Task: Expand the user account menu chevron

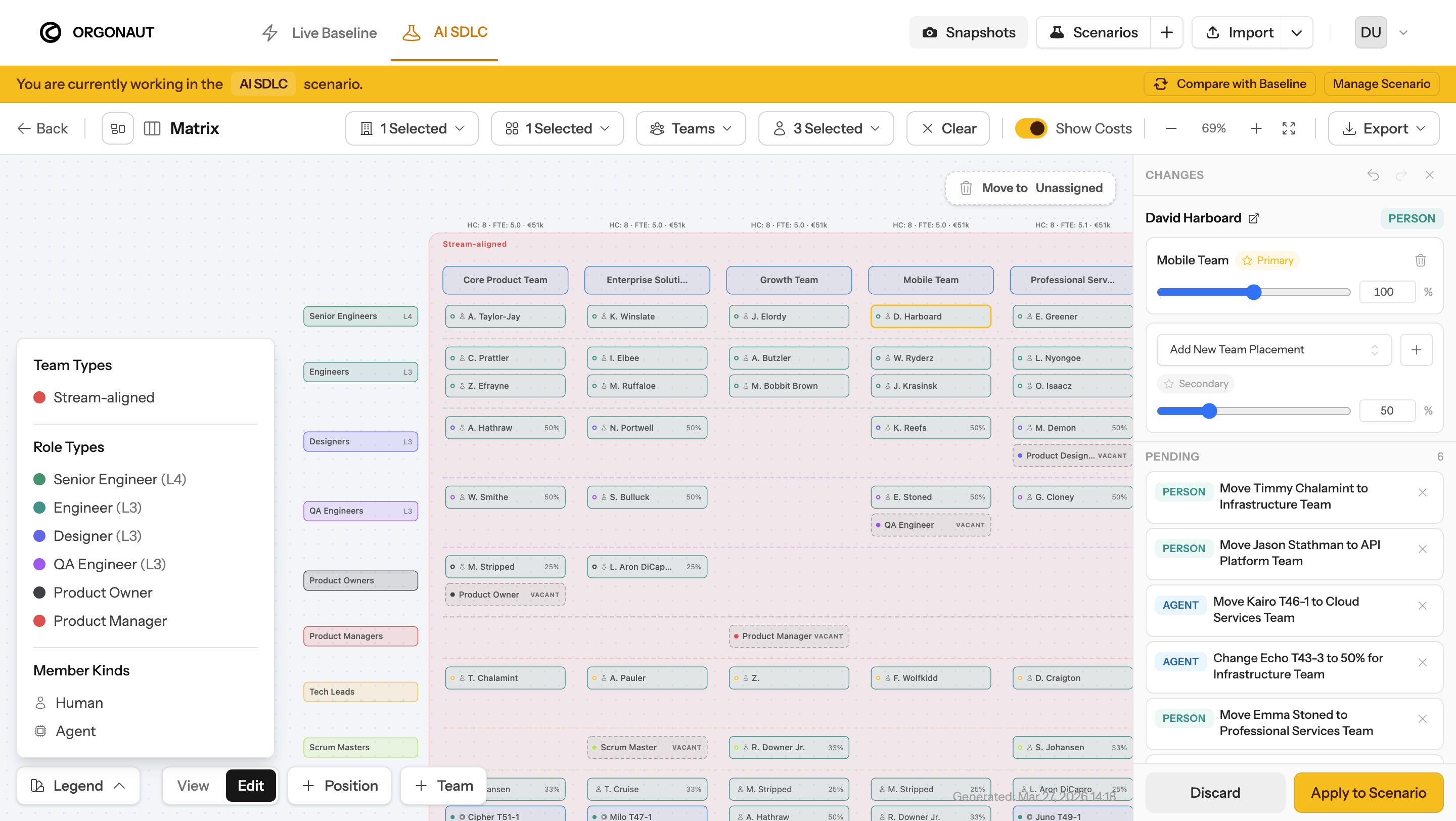Action: point(1403,33)
